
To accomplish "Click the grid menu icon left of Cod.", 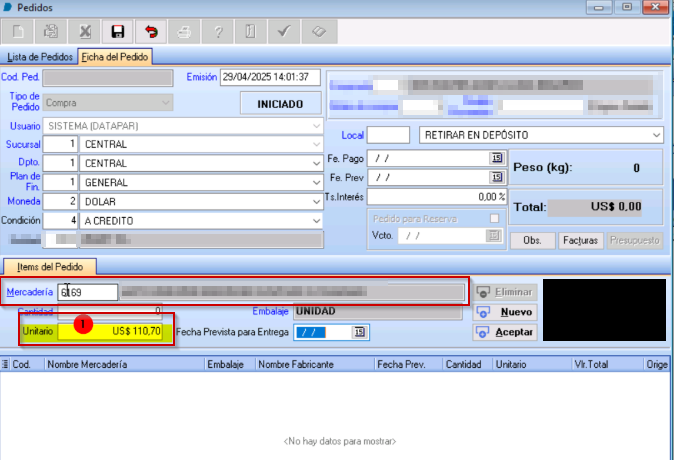I will tap(5, 364).
